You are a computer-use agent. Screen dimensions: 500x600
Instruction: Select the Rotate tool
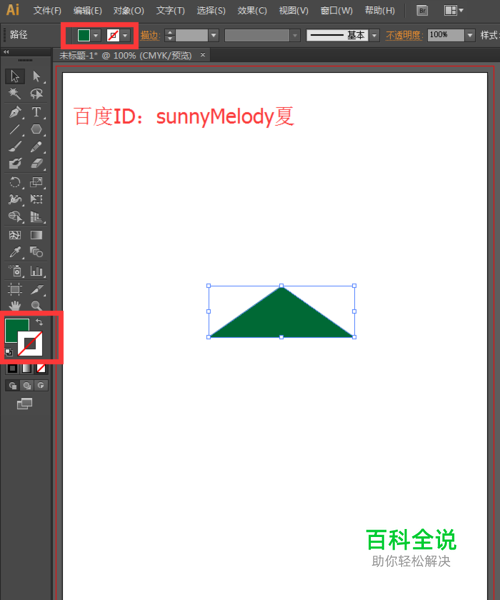point(15,182)
